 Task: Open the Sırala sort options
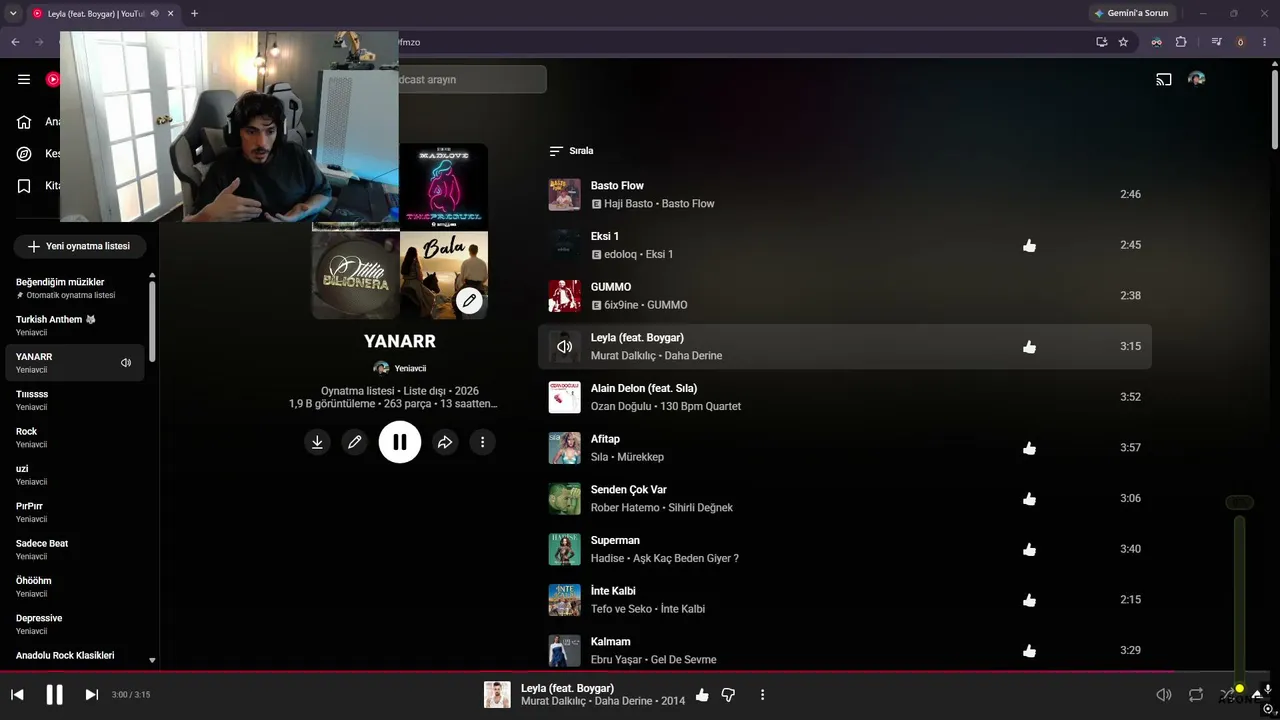572,151
